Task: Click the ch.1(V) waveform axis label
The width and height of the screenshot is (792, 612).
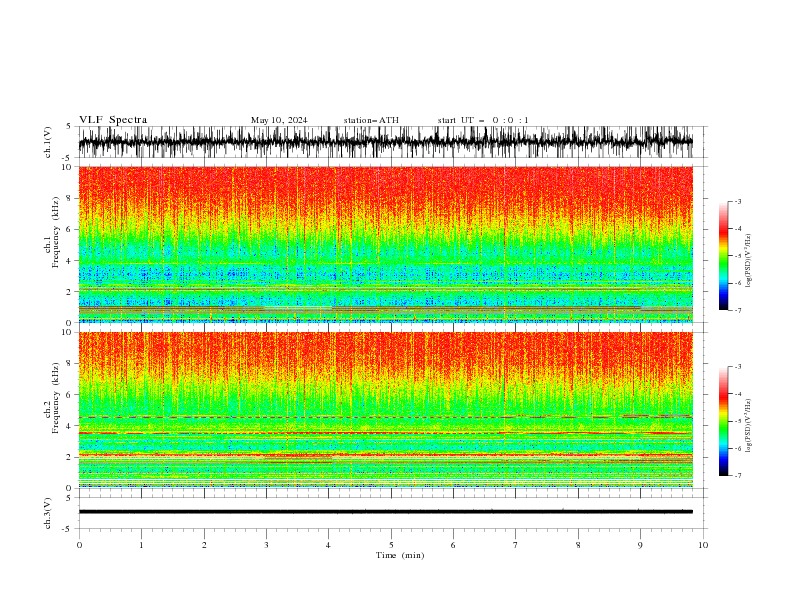Action: [x=48, y=142]
